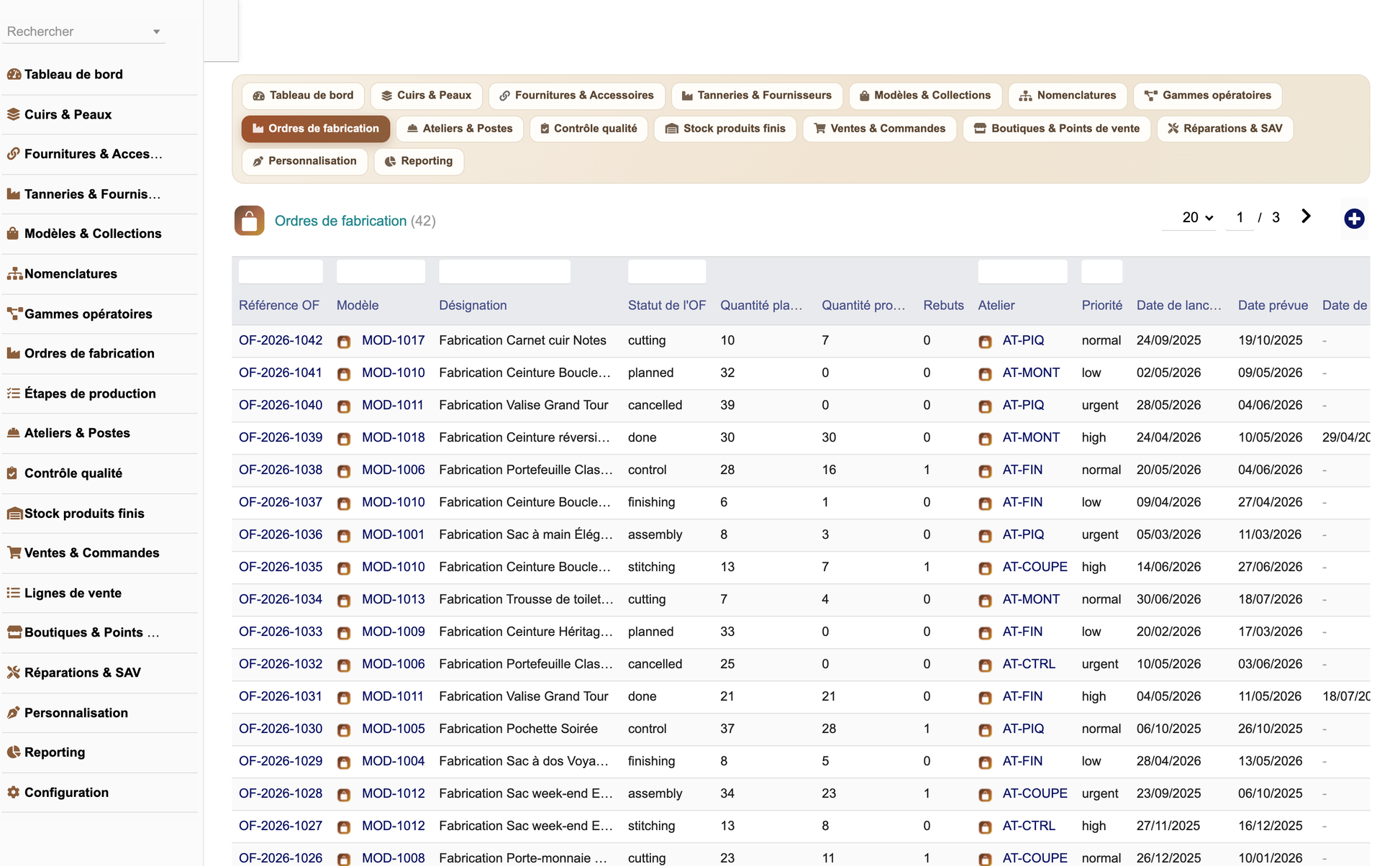Viewport: 1400px width, 866px height.
Task: Click model icon in OF-2026-1038 row
Action: (344, 471)
